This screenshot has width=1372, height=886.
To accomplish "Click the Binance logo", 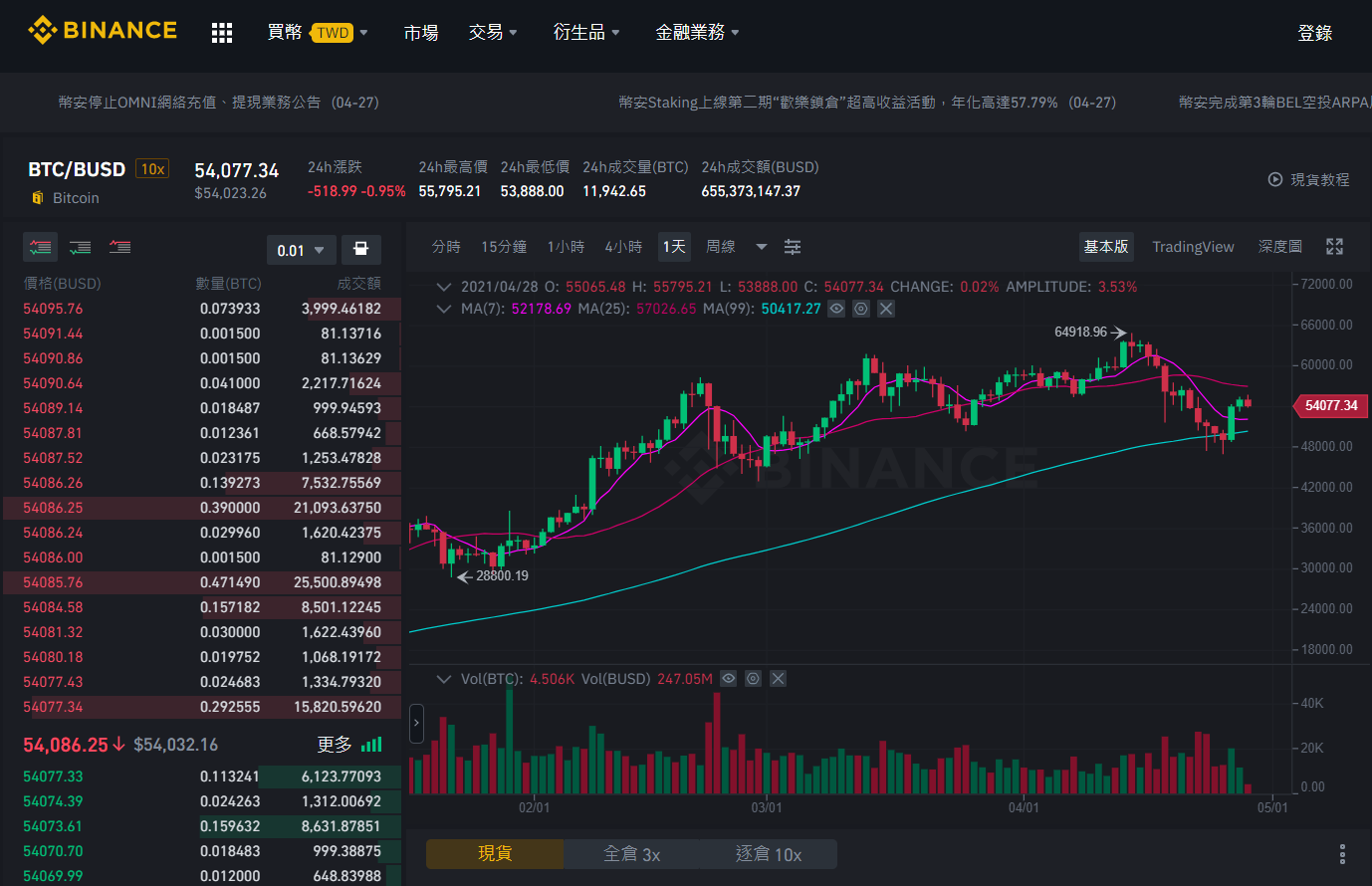I will pos(103,31).
